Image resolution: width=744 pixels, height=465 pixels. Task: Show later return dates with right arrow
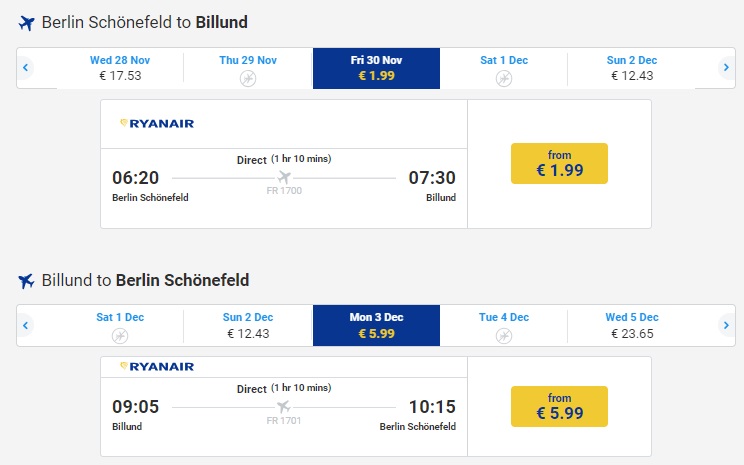click(726, 325)
